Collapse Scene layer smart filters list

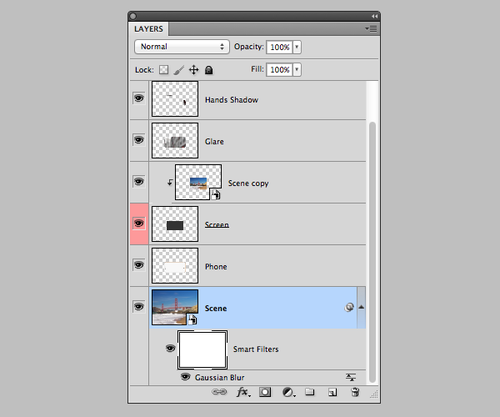click(x=361, y=307)
